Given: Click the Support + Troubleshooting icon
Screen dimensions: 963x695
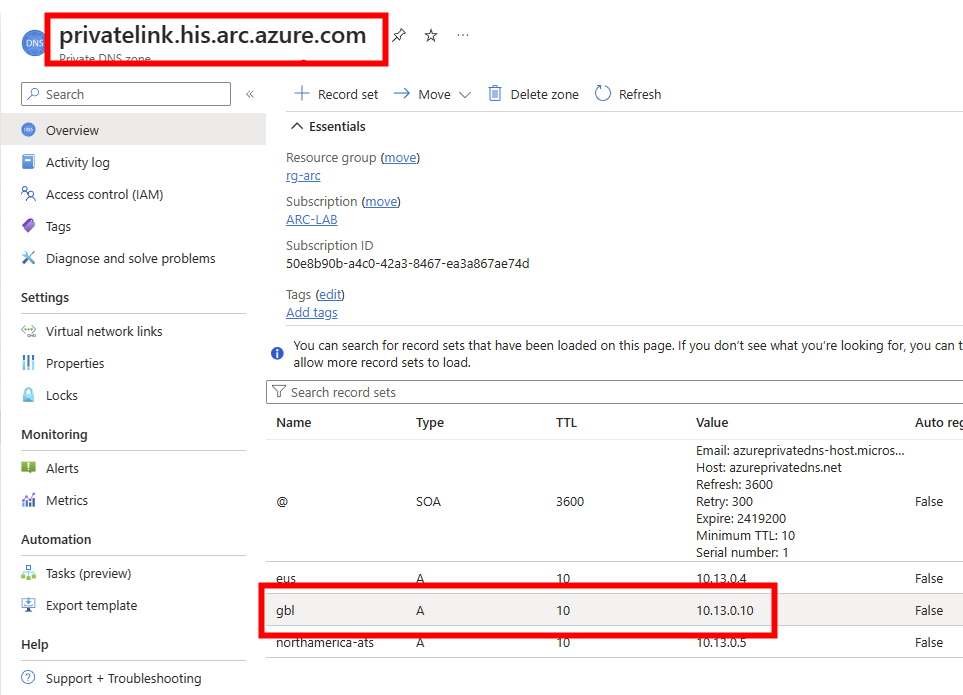Looking at the screenshot, I should [x=28, y=677].
